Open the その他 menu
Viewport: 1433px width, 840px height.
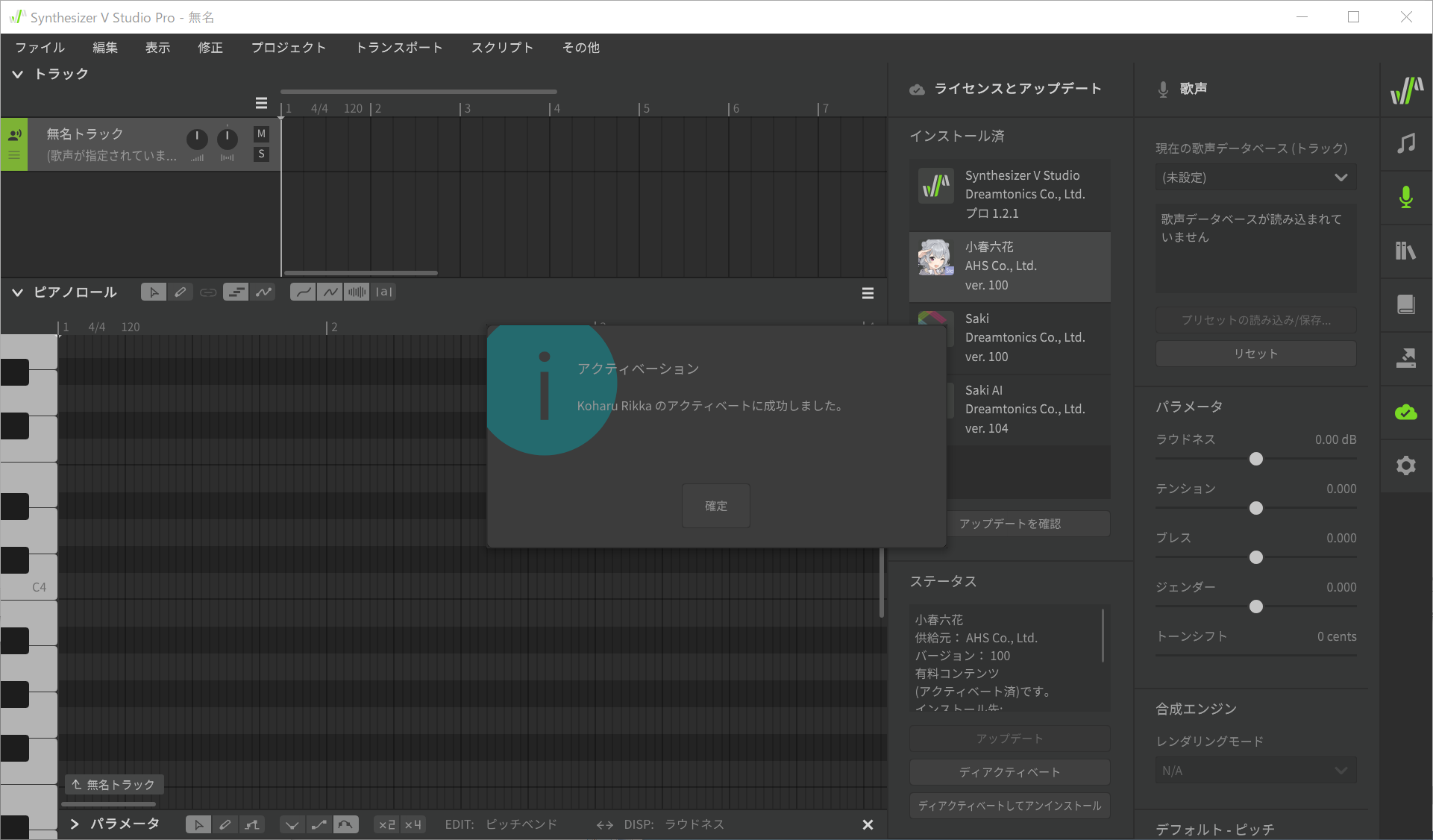pos(581,48)
